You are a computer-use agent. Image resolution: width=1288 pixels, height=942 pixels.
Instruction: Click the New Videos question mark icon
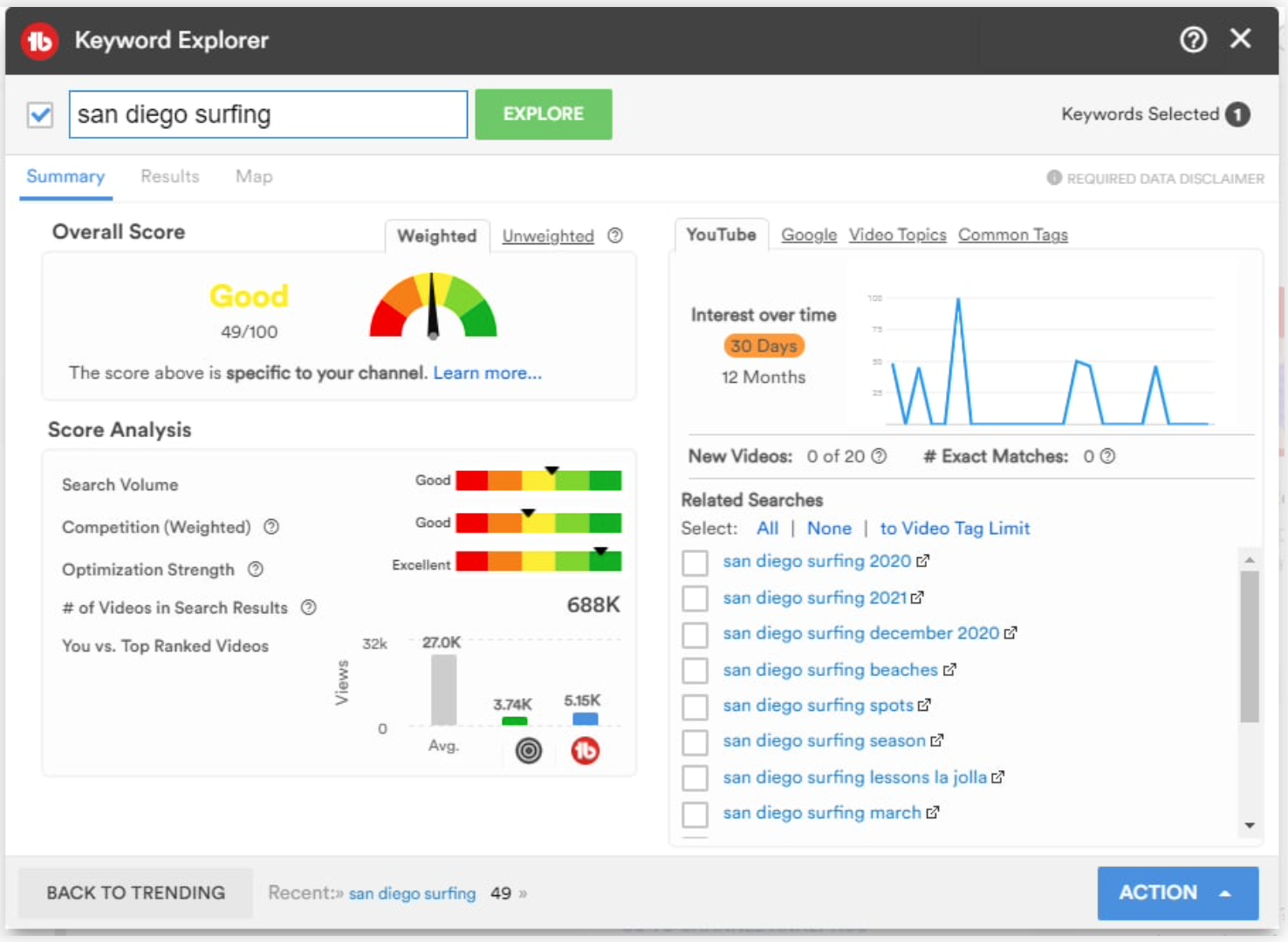pos(879,456)
